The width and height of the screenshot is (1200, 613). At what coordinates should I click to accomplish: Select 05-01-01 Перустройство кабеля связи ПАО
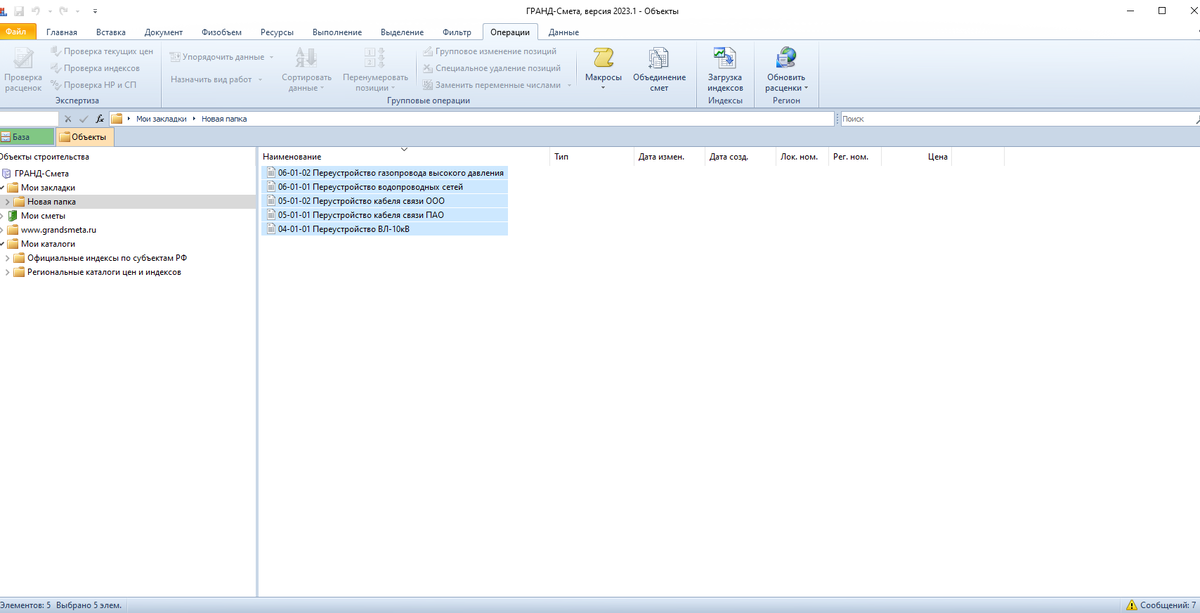(385, 214)
